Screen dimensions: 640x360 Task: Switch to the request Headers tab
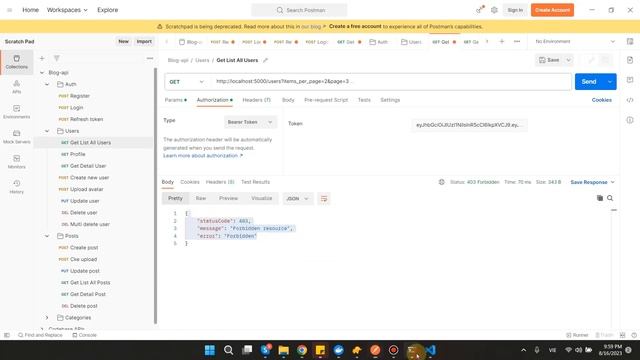pyautogui.click(x=256, y=100)
